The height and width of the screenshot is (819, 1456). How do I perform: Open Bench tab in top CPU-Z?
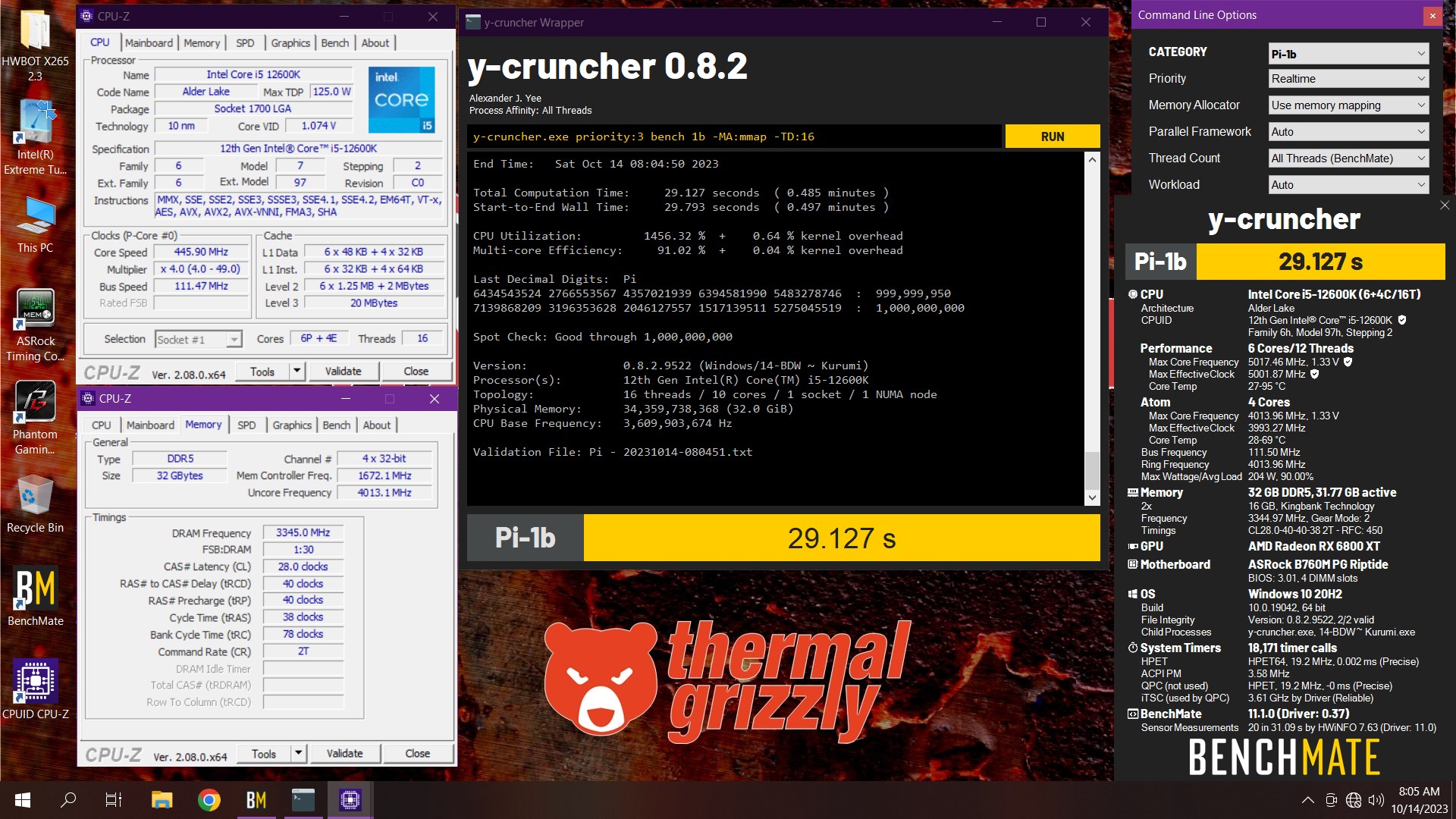click(335, 42)
